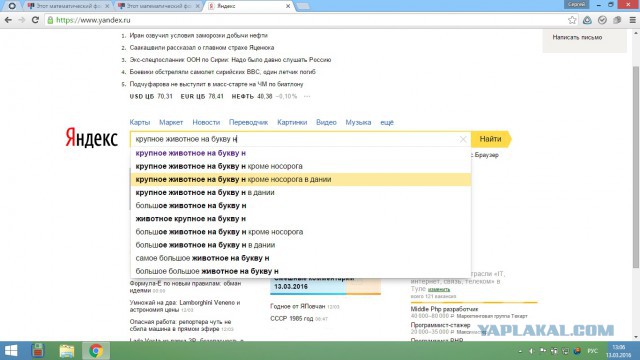Image resolution: width=640 pixels, height=360 pixels.
Task: Click the speaker volume tray icon
Action: coord(531,351)
